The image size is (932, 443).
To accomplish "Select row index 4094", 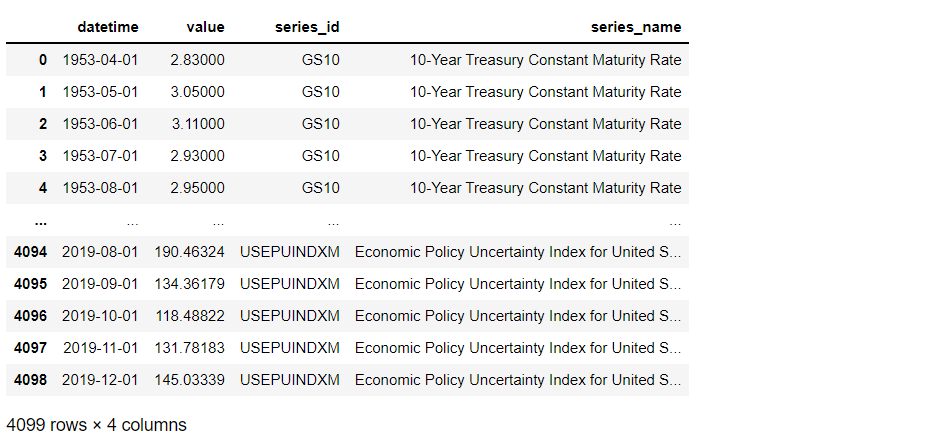I will coord(30,252).
